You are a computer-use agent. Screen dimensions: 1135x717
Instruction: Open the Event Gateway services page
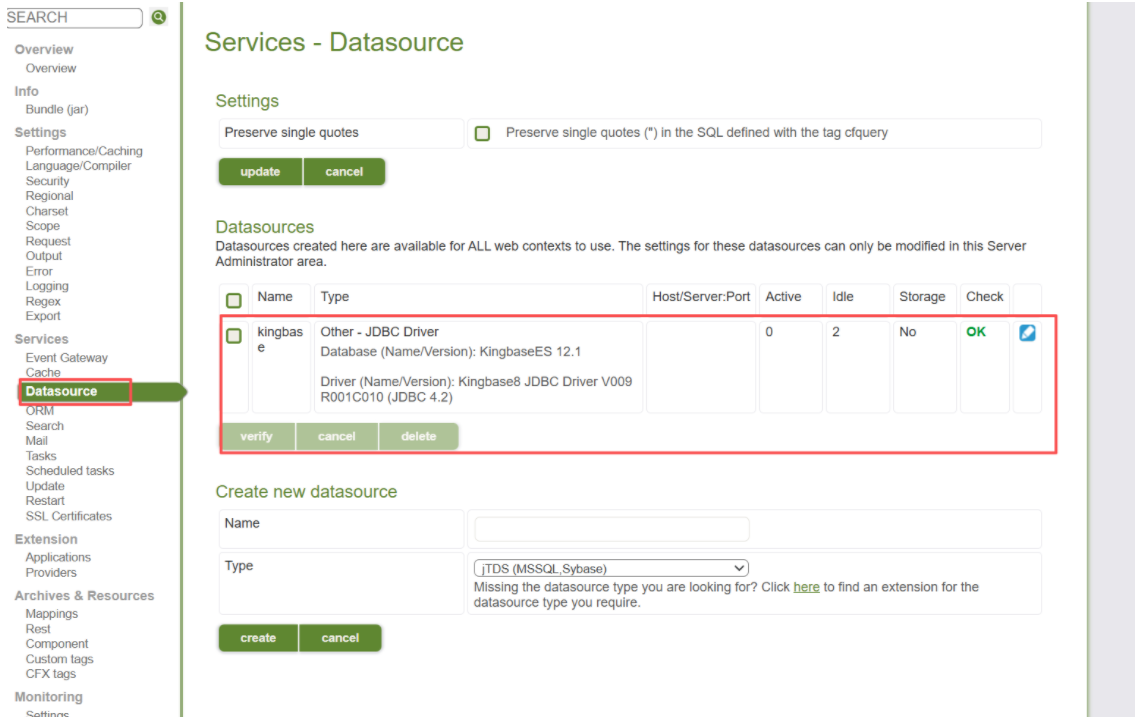coord(67,357)
